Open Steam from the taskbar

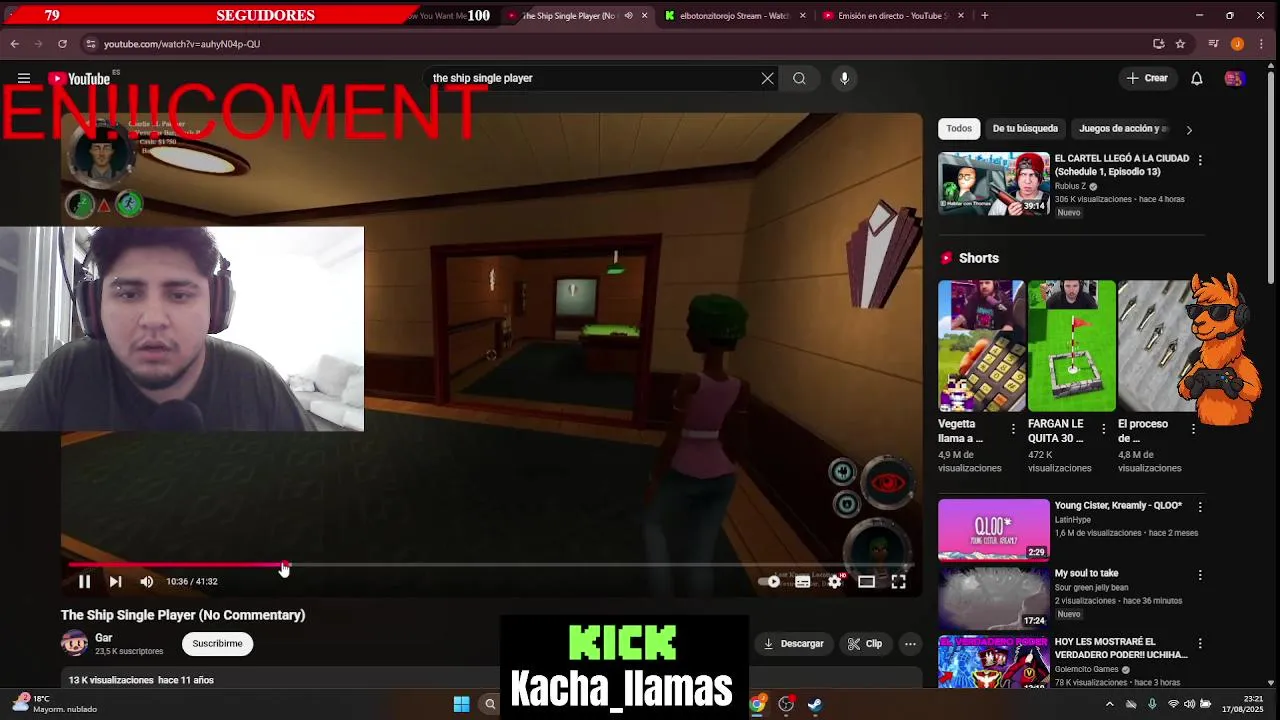(x=815, y=704)
